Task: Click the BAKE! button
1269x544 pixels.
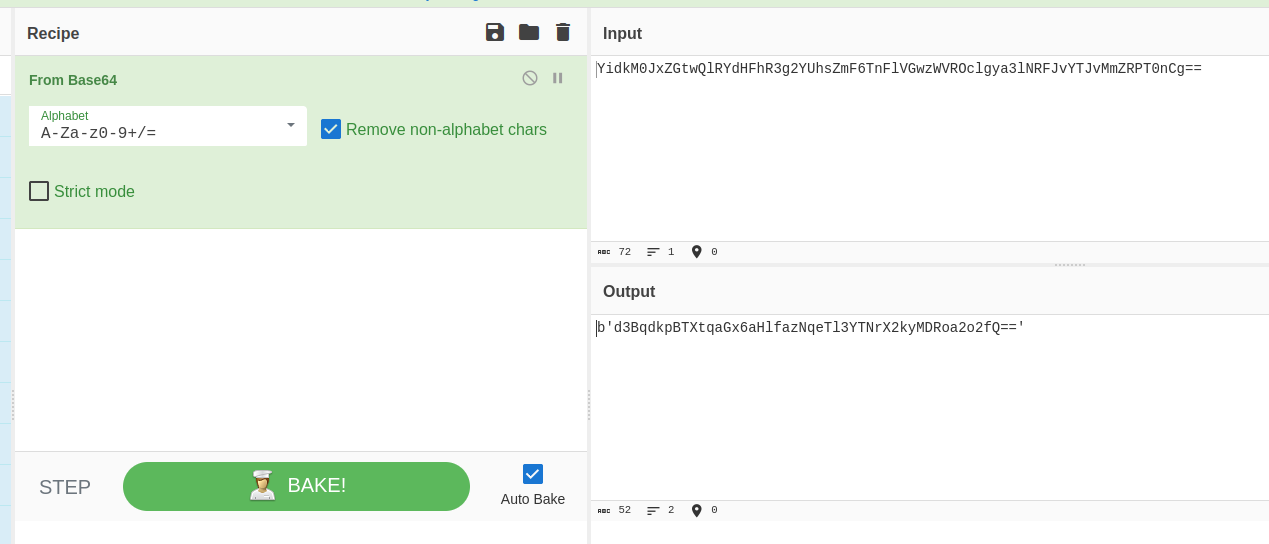Action: (296, 486)
